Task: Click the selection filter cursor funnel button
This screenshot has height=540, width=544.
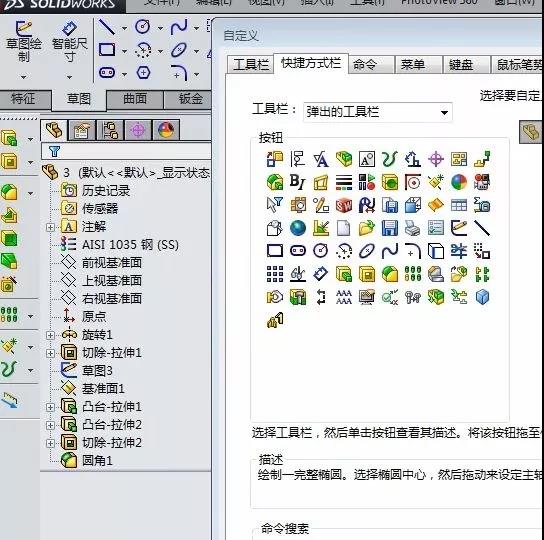Action: pos(275,205)
